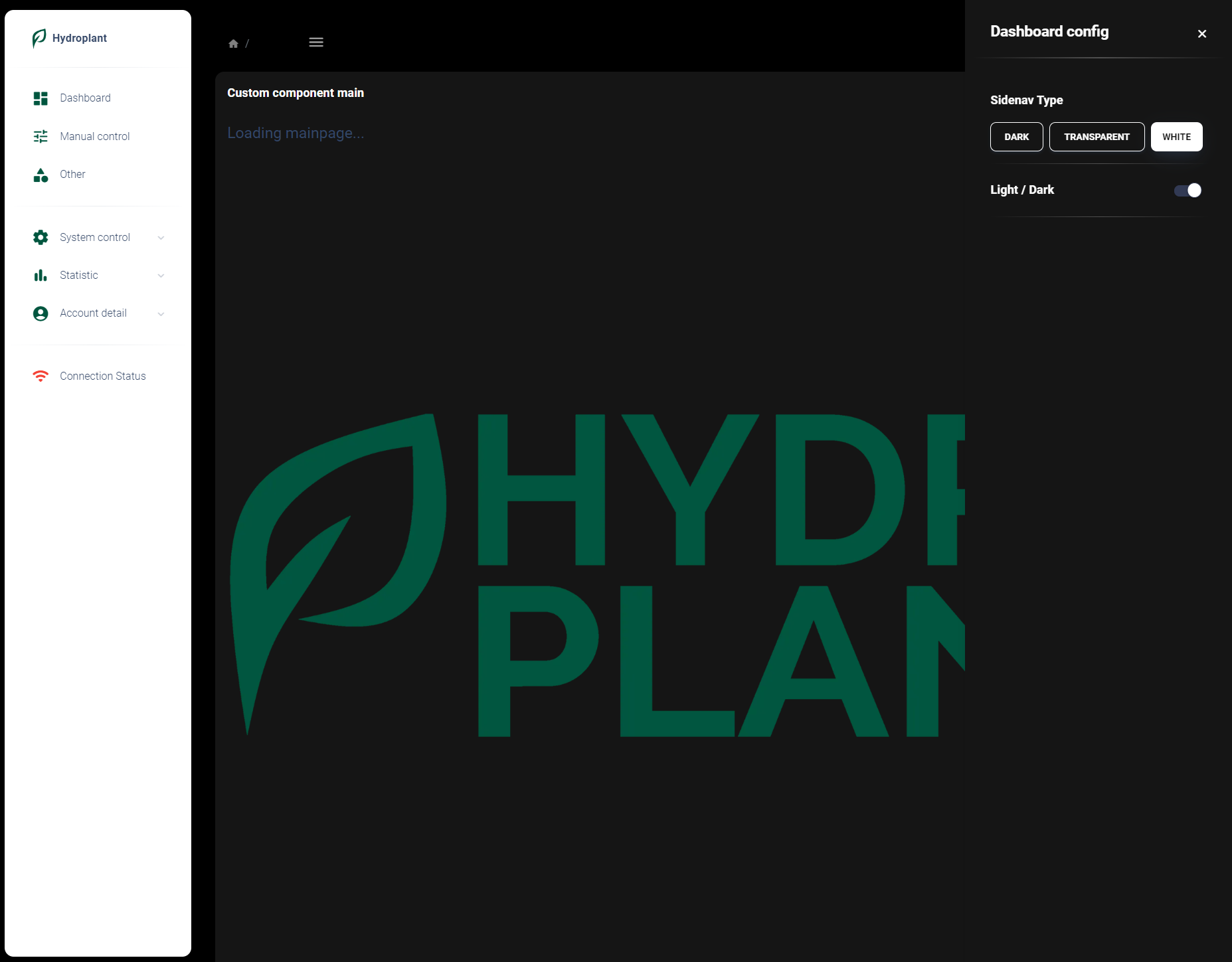This screenshot has height=962, width=1232.
Task: Open the hamburger navigation menu
Action: click(x=316, y=42)
